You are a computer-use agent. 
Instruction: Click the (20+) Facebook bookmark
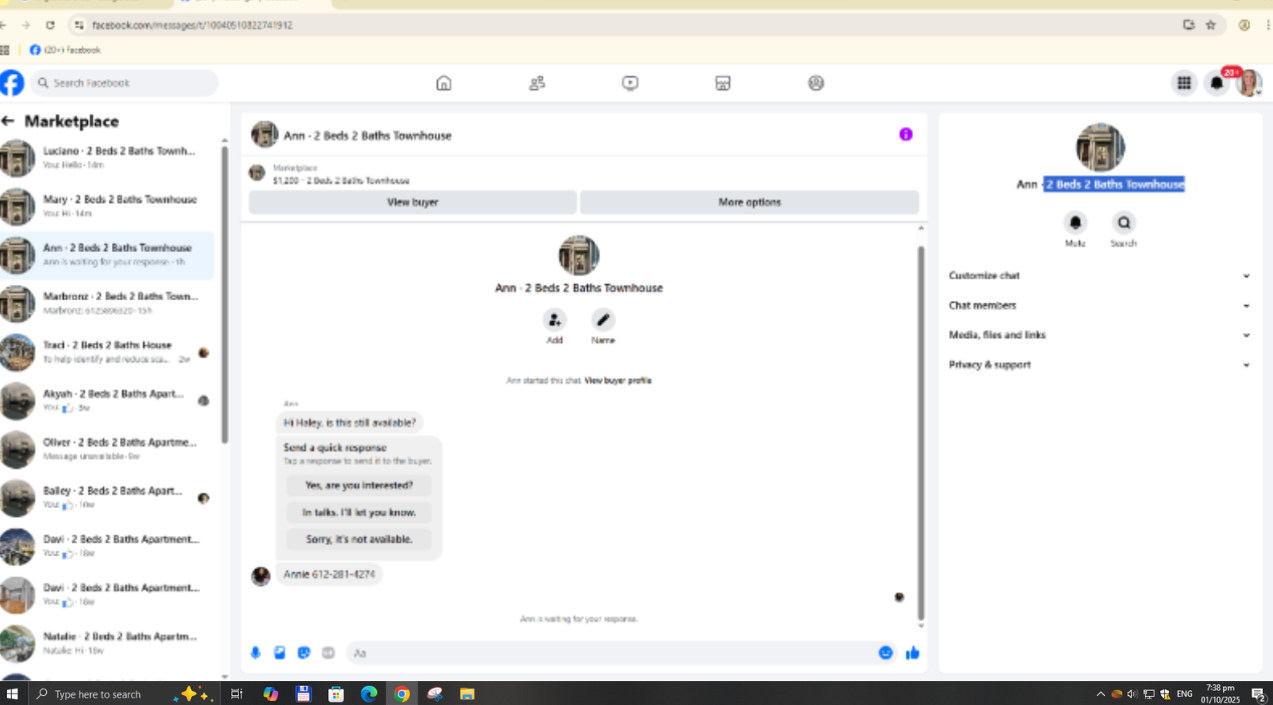pos(65,50)
